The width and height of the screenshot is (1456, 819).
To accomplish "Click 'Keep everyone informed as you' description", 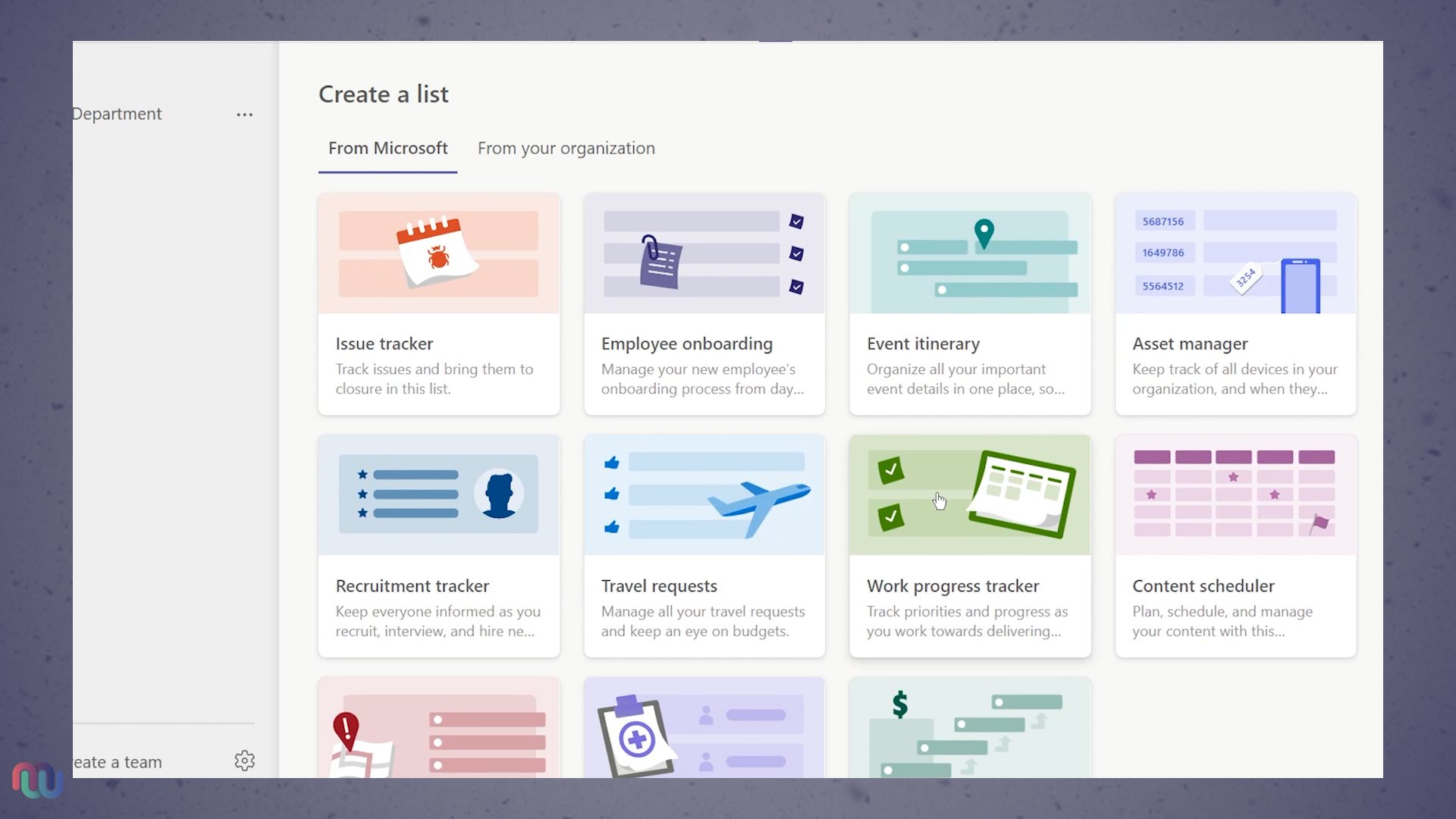I will 438,611.
